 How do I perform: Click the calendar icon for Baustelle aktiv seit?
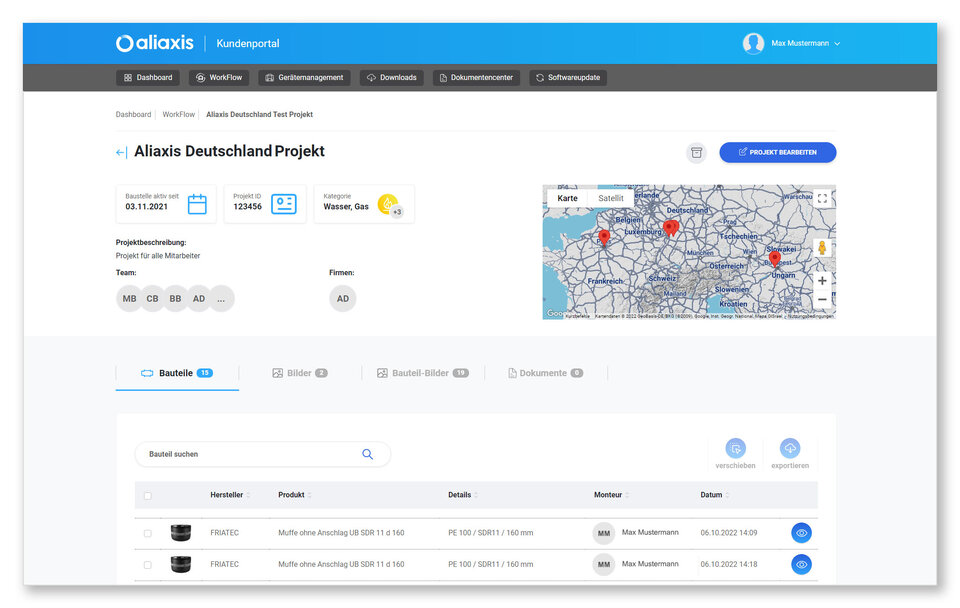coord(197,204)
